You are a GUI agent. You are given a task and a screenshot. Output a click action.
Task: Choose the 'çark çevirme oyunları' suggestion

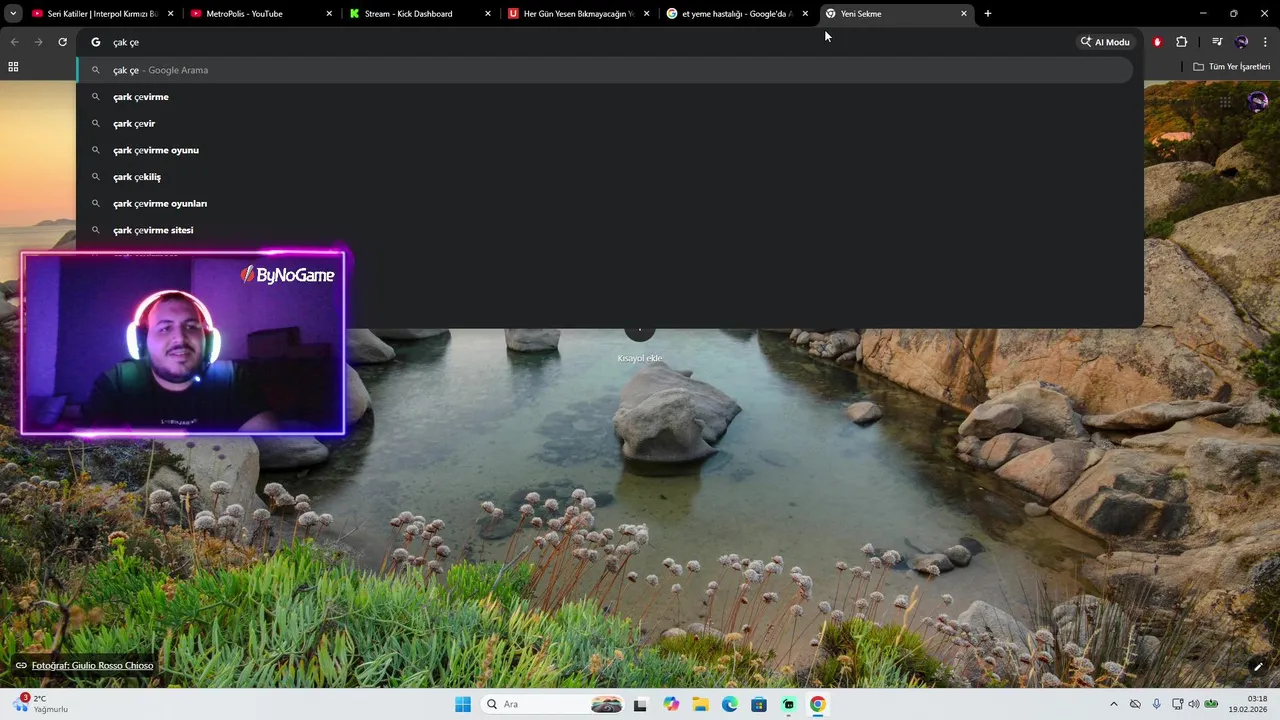point(606,203)
